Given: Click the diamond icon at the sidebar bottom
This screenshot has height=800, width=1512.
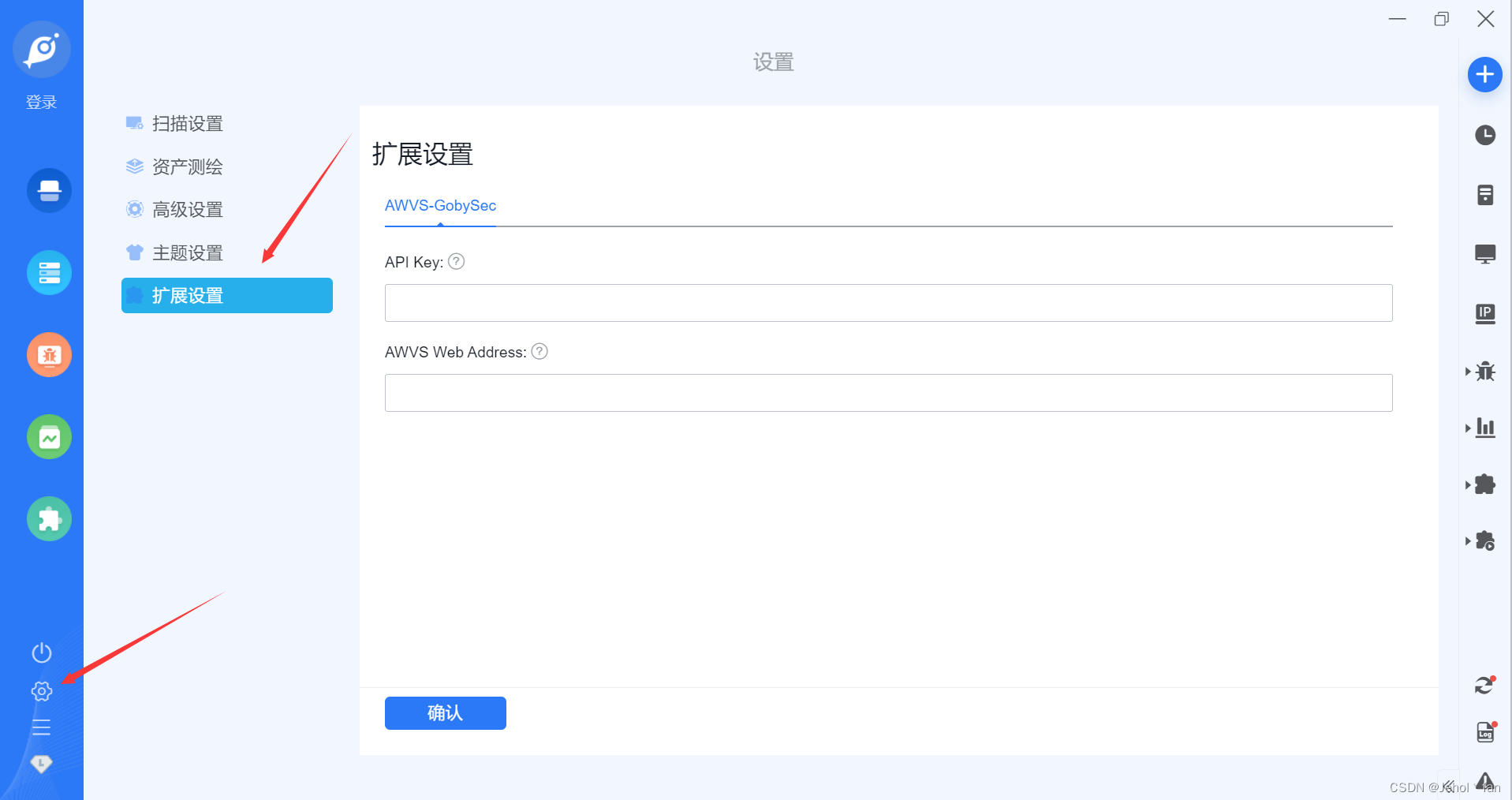Looking at the screenshot, I should 41,764.
